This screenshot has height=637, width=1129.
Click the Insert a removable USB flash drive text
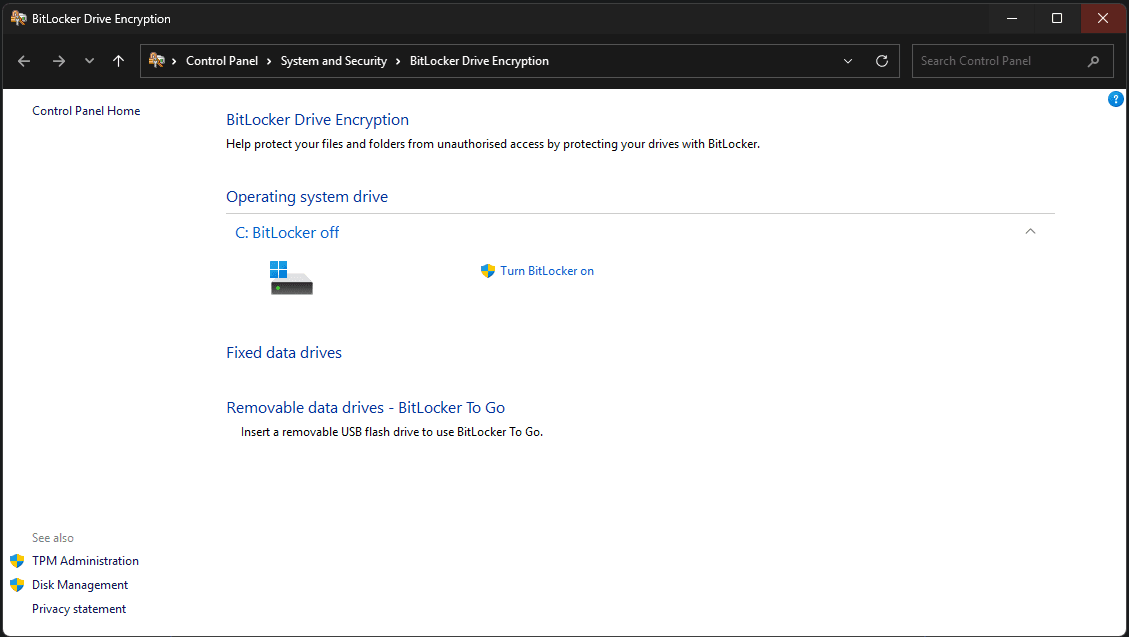pos(392,432)
